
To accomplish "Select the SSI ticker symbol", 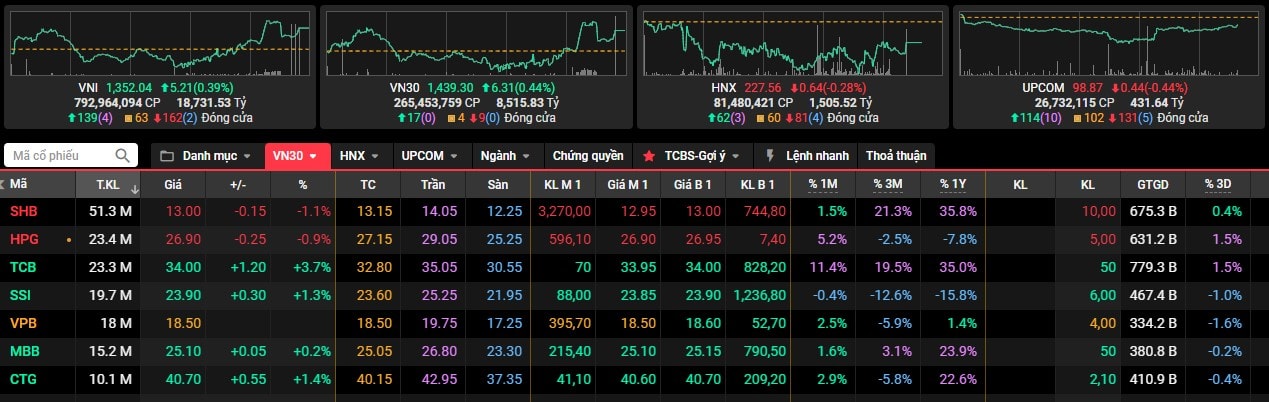I will pyautogui.click(x=21, y=295).
